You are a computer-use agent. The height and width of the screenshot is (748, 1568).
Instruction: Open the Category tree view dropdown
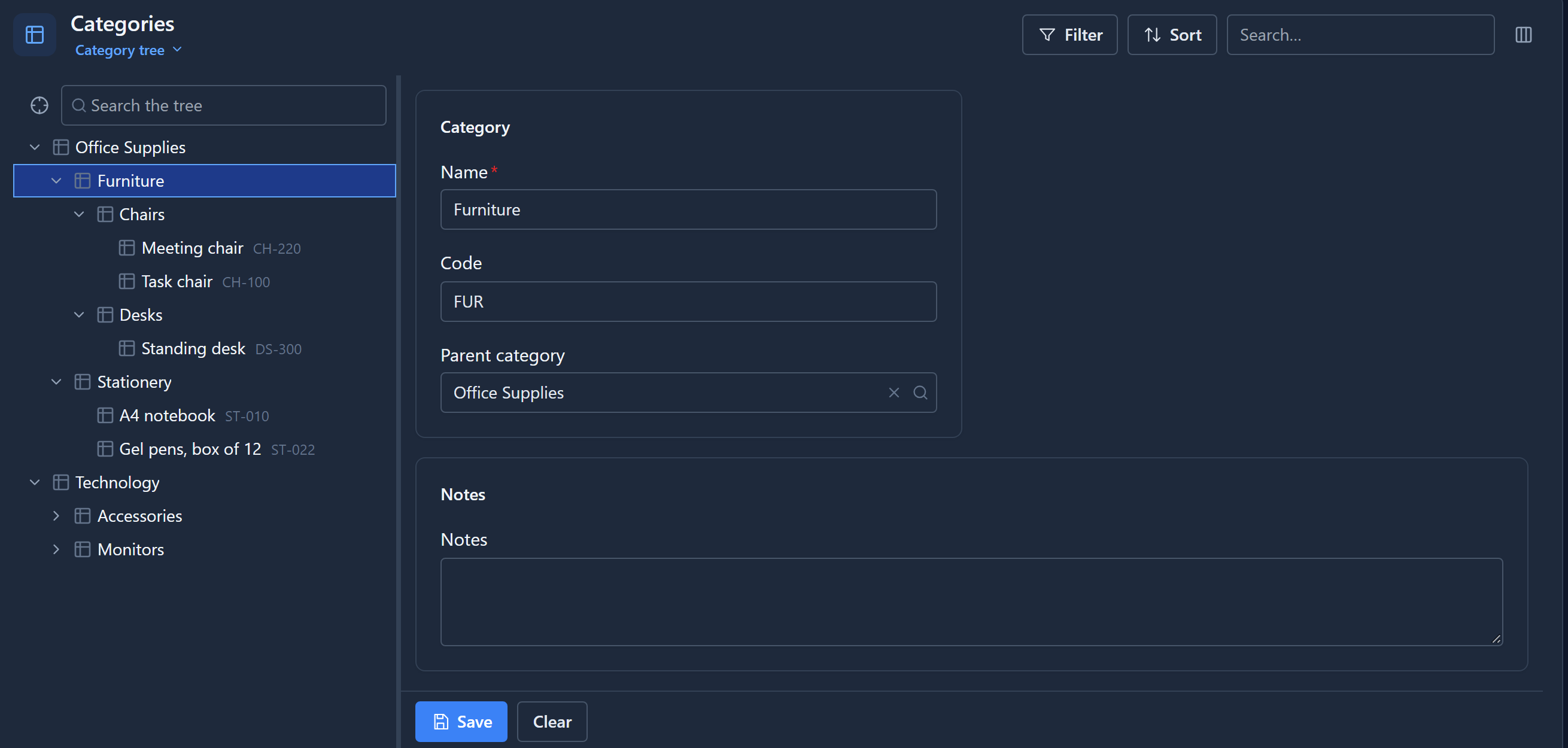[129, 50]
